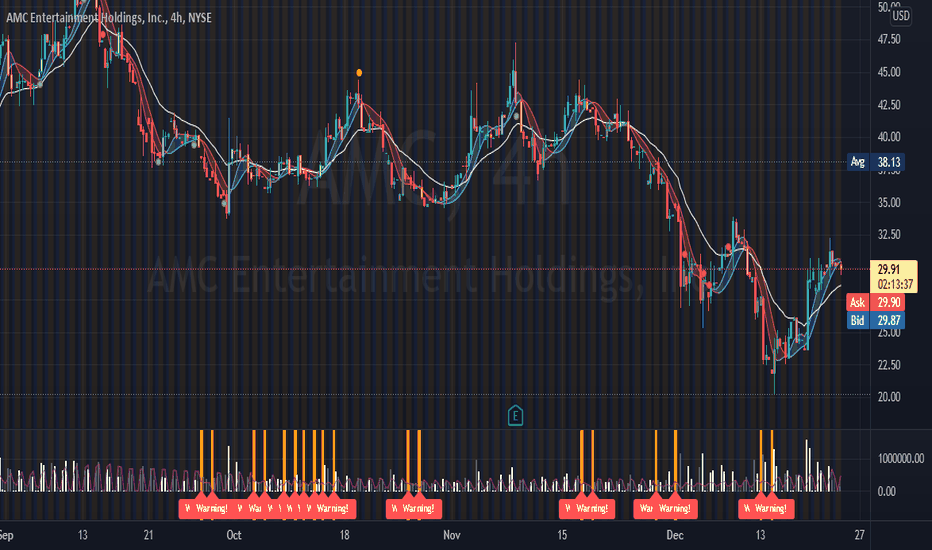The height and width of the screenshot is (550, 932).
Task: Click the Warning! label near December start
Action: point(675,509)
